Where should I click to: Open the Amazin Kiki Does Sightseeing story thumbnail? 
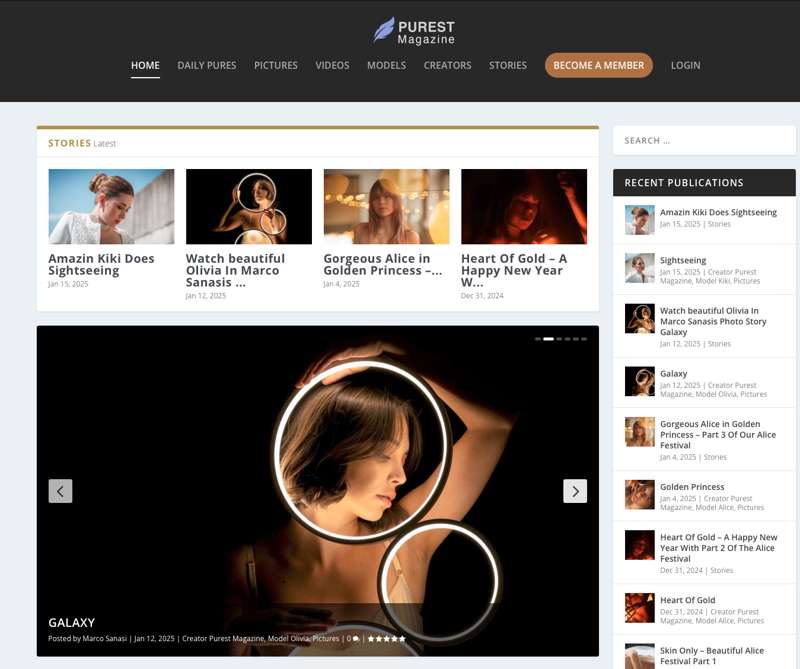[111, 207]
